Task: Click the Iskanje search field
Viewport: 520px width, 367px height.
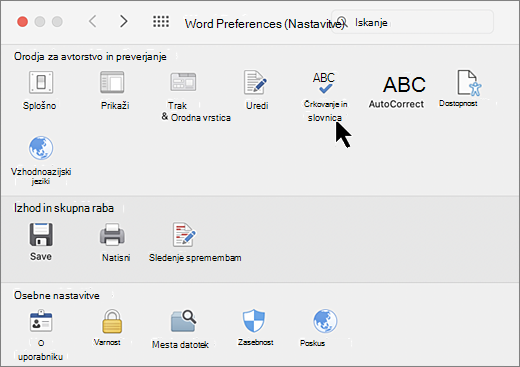Action: pos(412,22)
